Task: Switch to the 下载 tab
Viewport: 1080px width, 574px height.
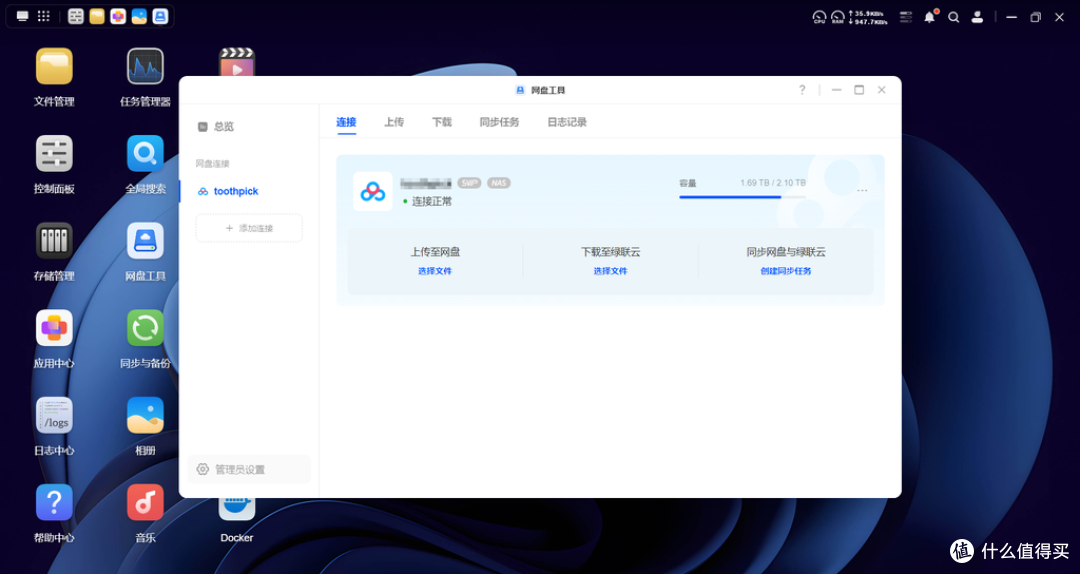Action: tap(442, 122)
